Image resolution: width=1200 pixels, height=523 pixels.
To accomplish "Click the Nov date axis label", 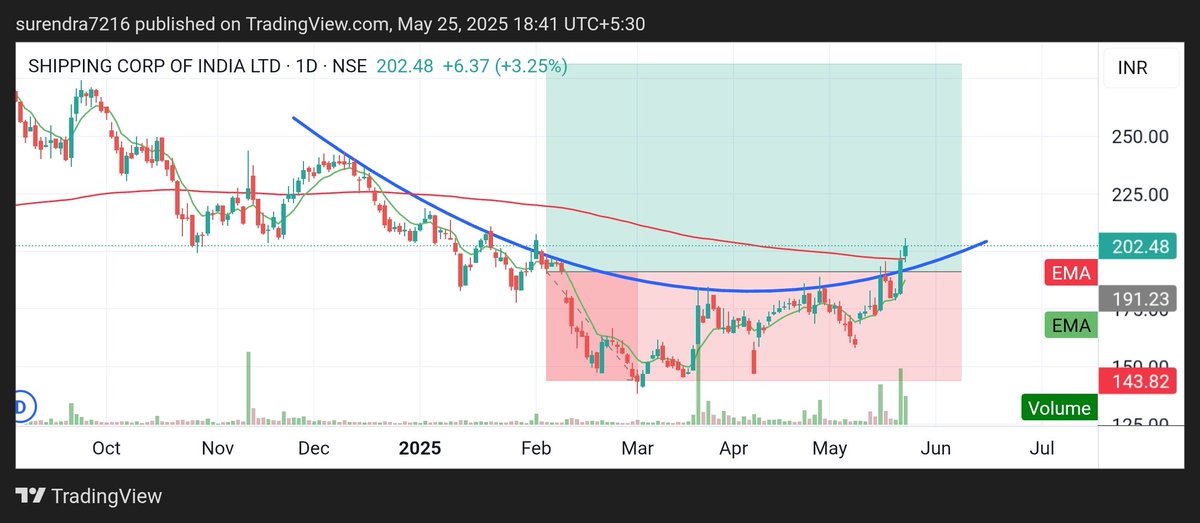I will click(x=218, y=448).
